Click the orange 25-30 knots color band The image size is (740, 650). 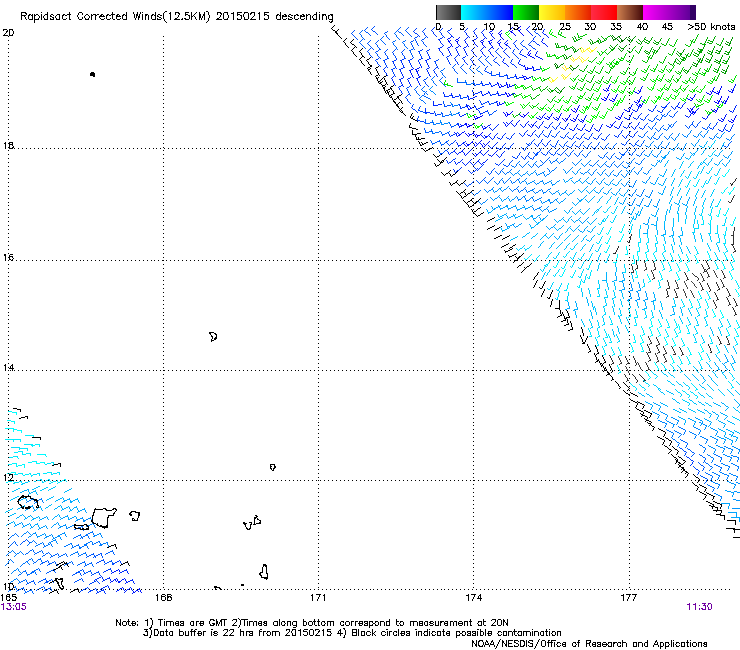578,12
